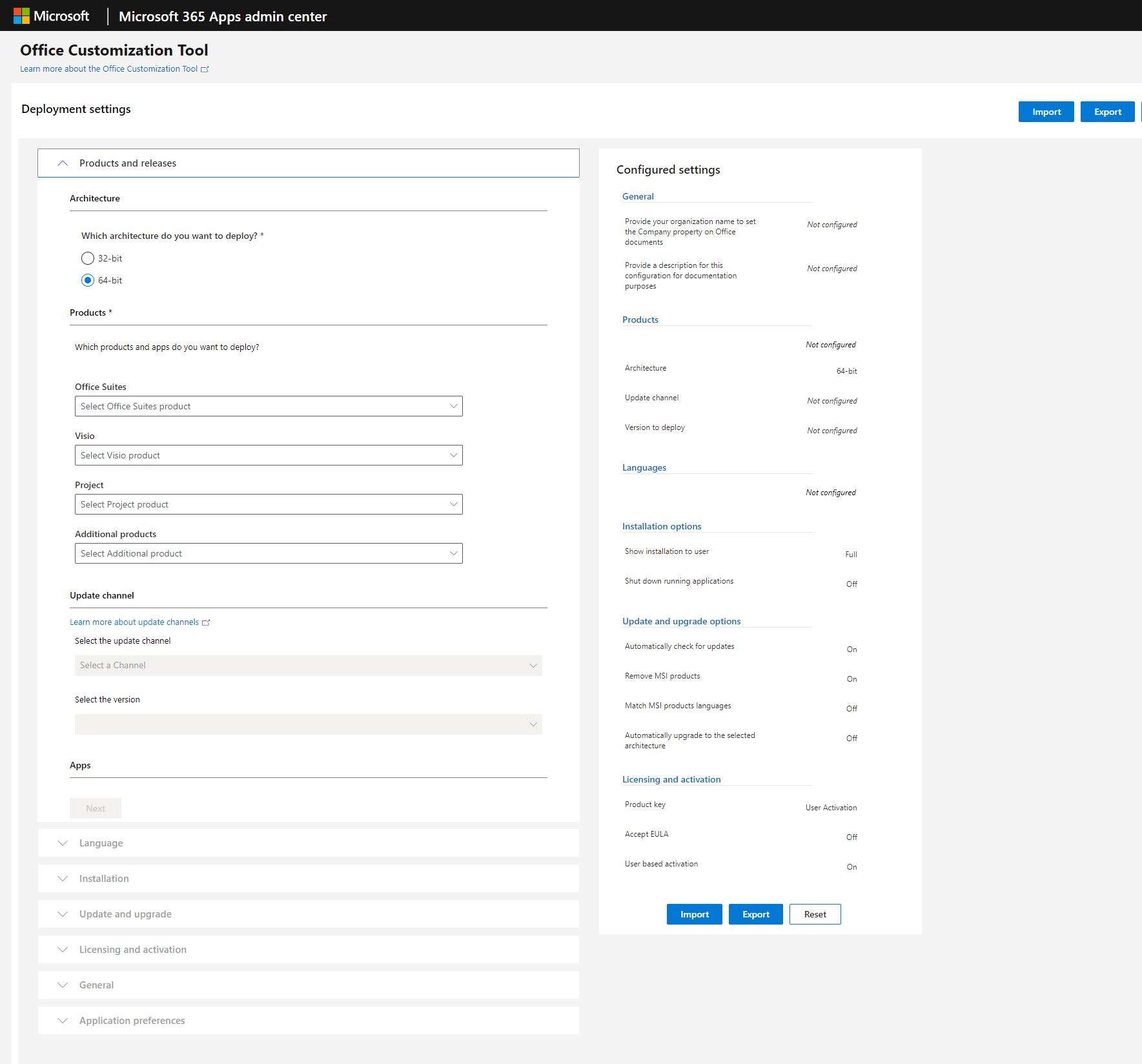Click the Microsoft logo icon

click(x=21, y=16)
